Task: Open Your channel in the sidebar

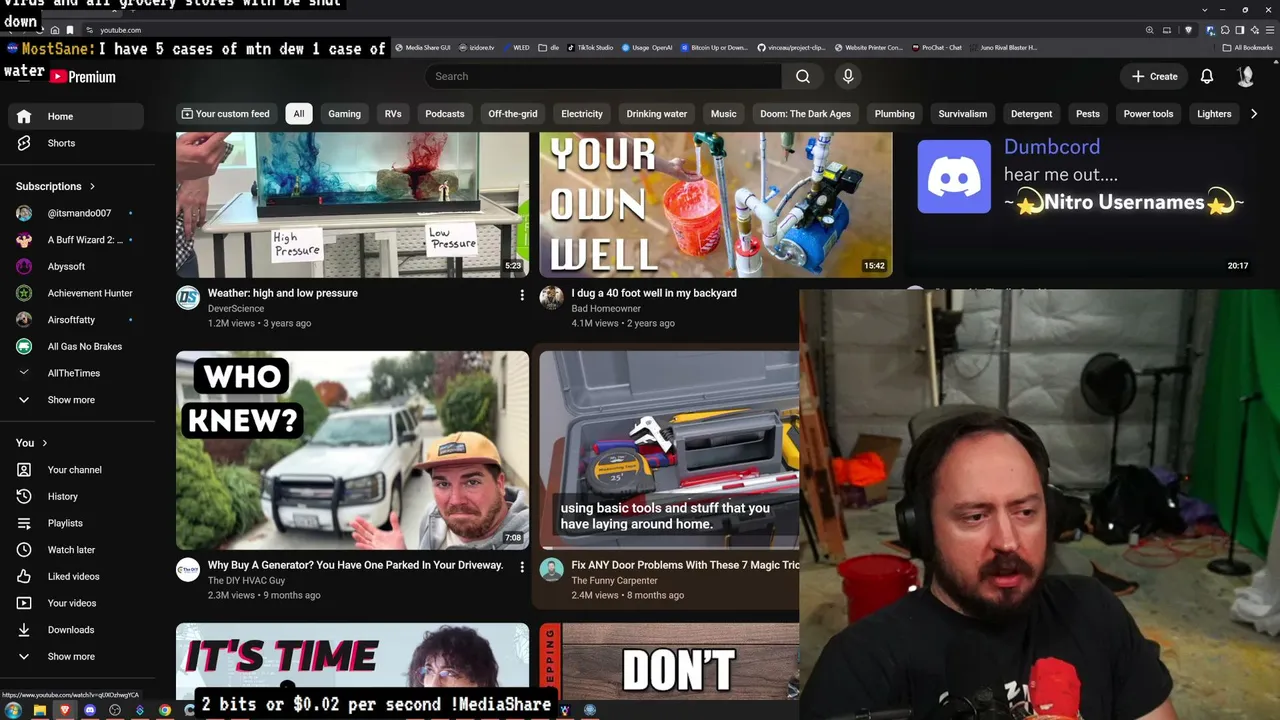Action: [76, 470]
